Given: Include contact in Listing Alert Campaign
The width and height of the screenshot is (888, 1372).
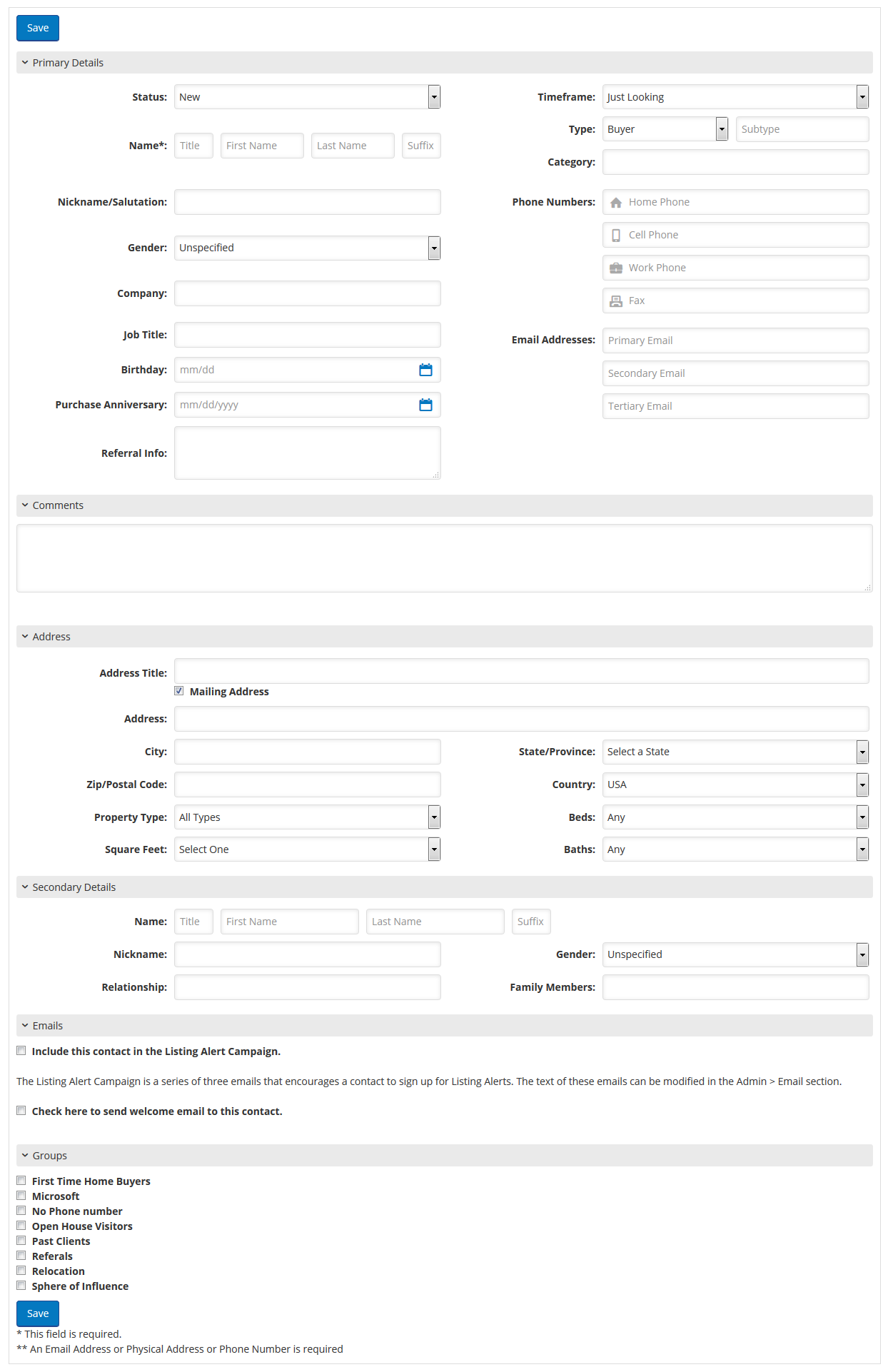Looking at the screenshot, I should tap(21, 1051).
